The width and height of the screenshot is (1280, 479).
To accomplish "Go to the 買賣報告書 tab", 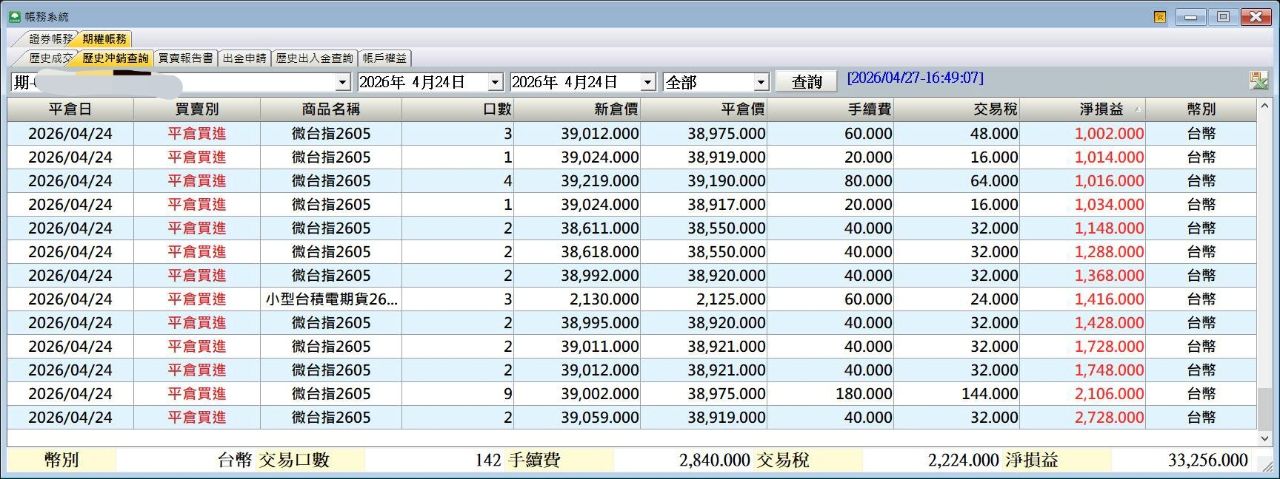I will click(186, 58).
